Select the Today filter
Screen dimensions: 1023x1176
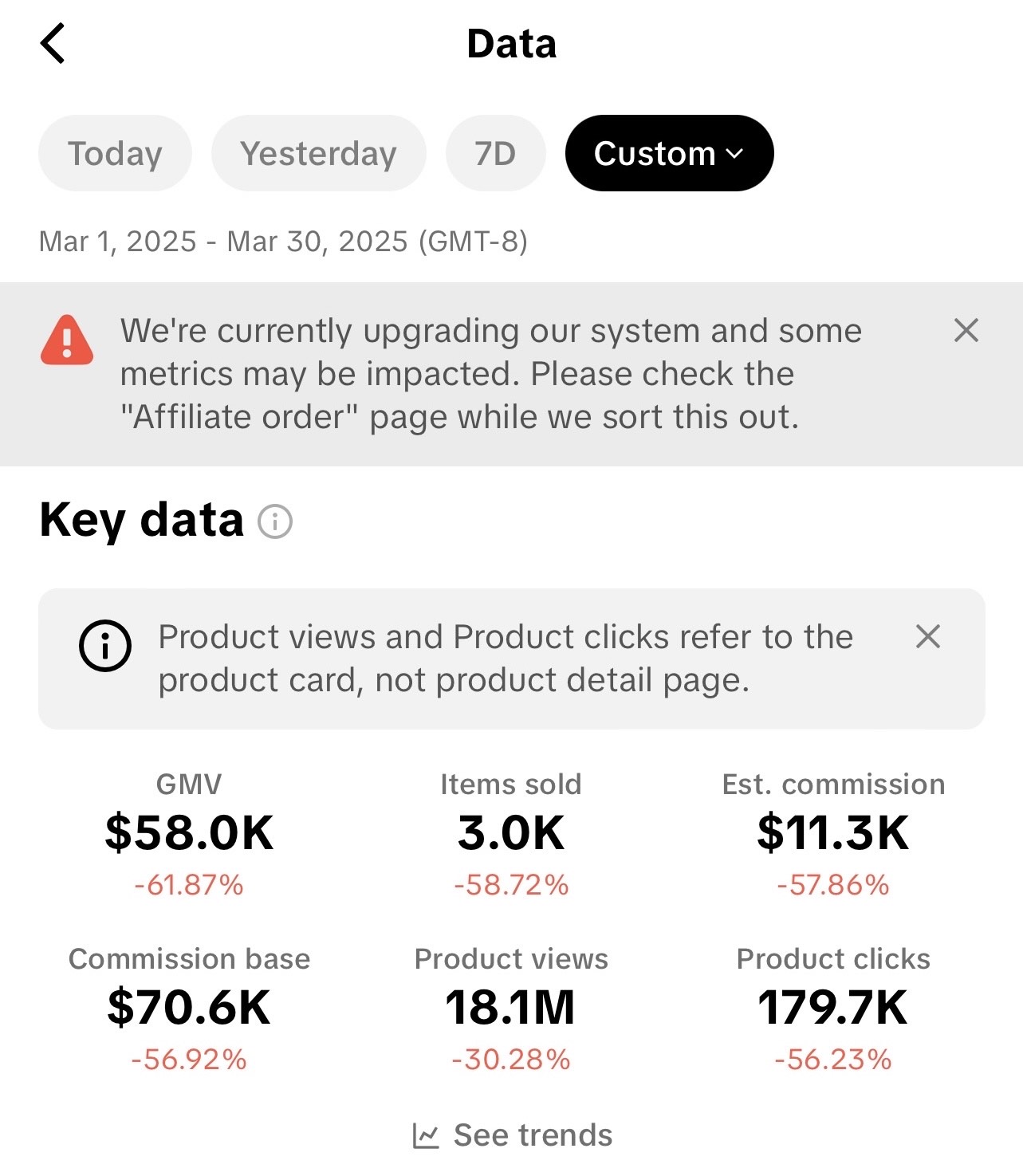point(115,153)
